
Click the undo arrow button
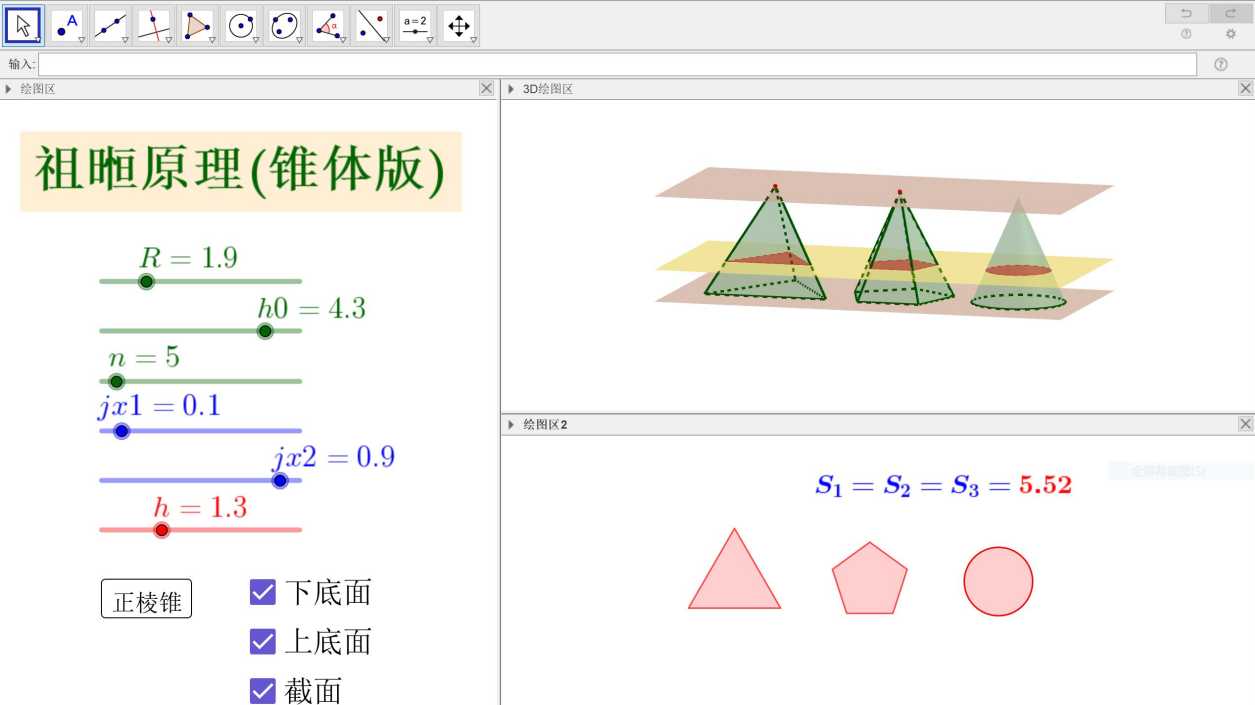click(x=1186, y=13)
